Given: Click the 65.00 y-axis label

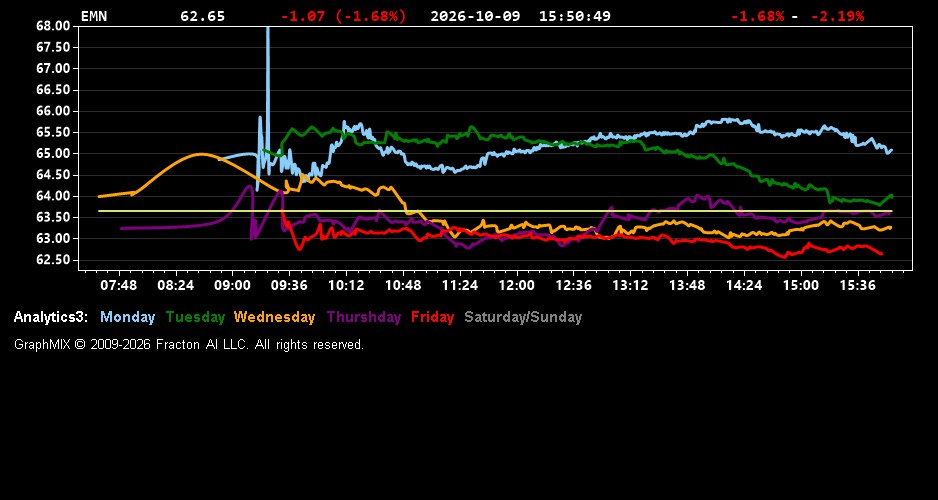Looking at the screenshot, I should (x=53, y=154).
